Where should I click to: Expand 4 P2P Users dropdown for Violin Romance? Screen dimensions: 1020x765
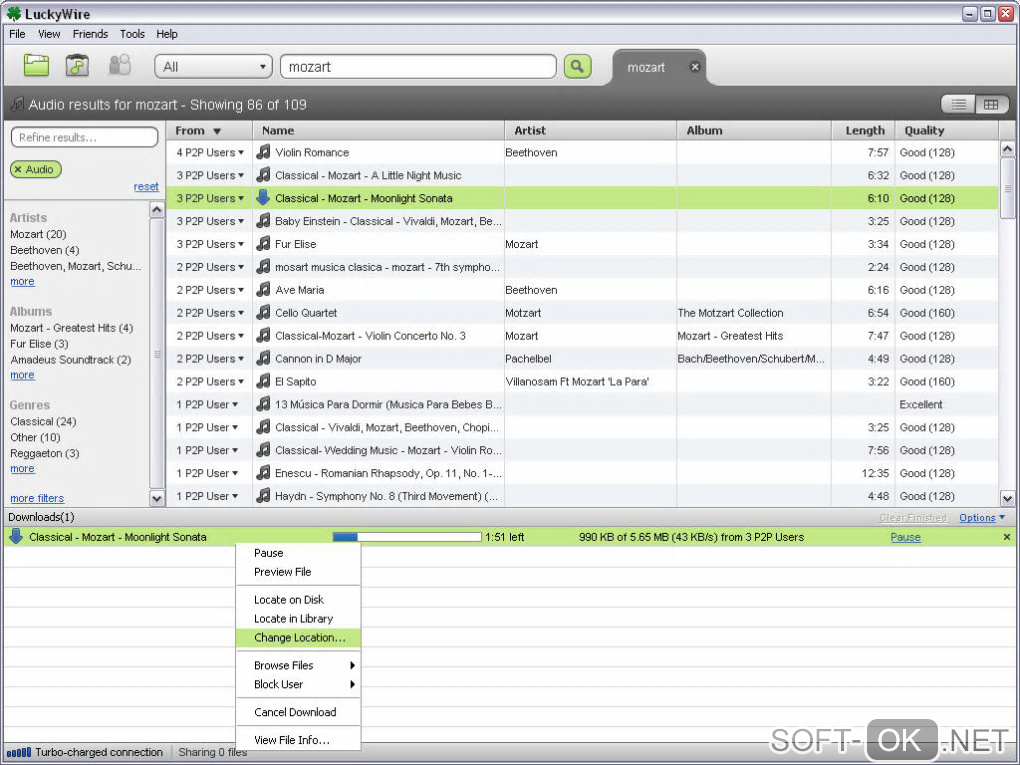pos(241,152)
